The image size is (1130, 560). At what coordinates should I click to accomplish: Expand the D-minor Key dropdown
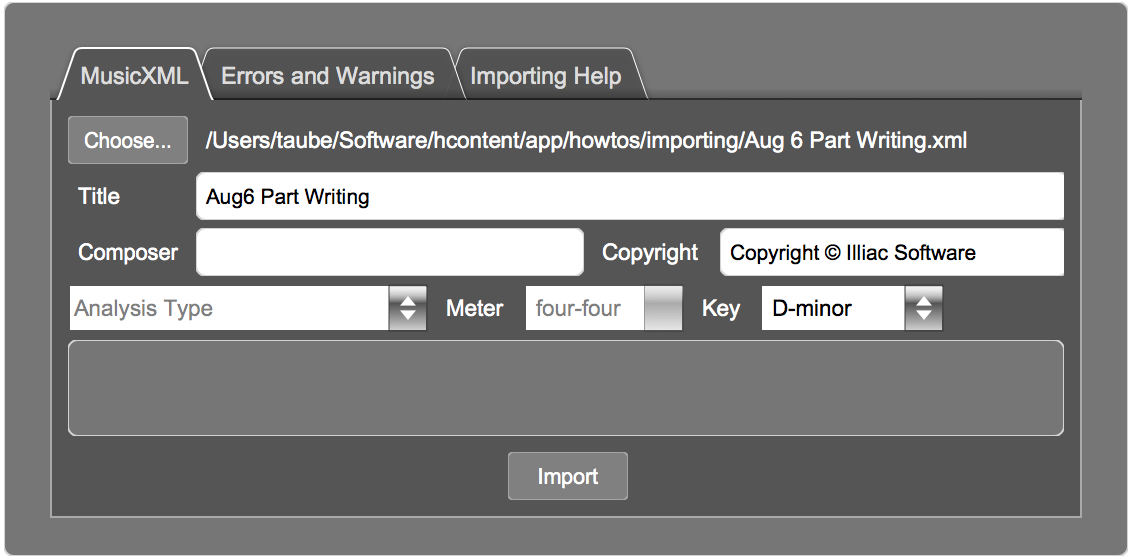pyautogui.click(x=833, y=308)
